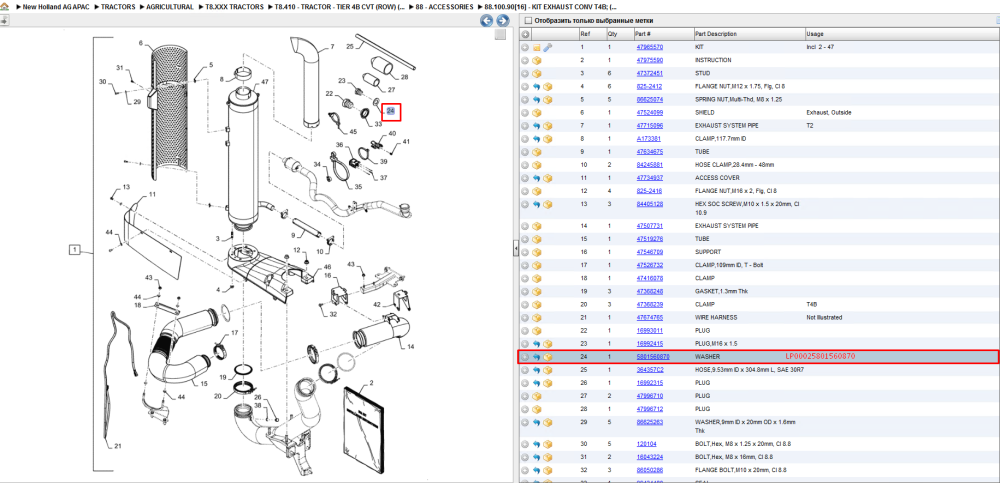Click the package icon on the highlighted WASHER row
1000x483 pixels.
click(x=547, y=357)
